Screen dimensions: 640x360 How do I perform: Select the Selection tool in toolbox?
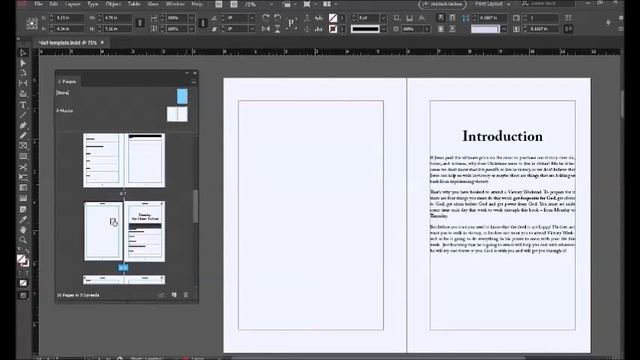(x=23, y=53)
